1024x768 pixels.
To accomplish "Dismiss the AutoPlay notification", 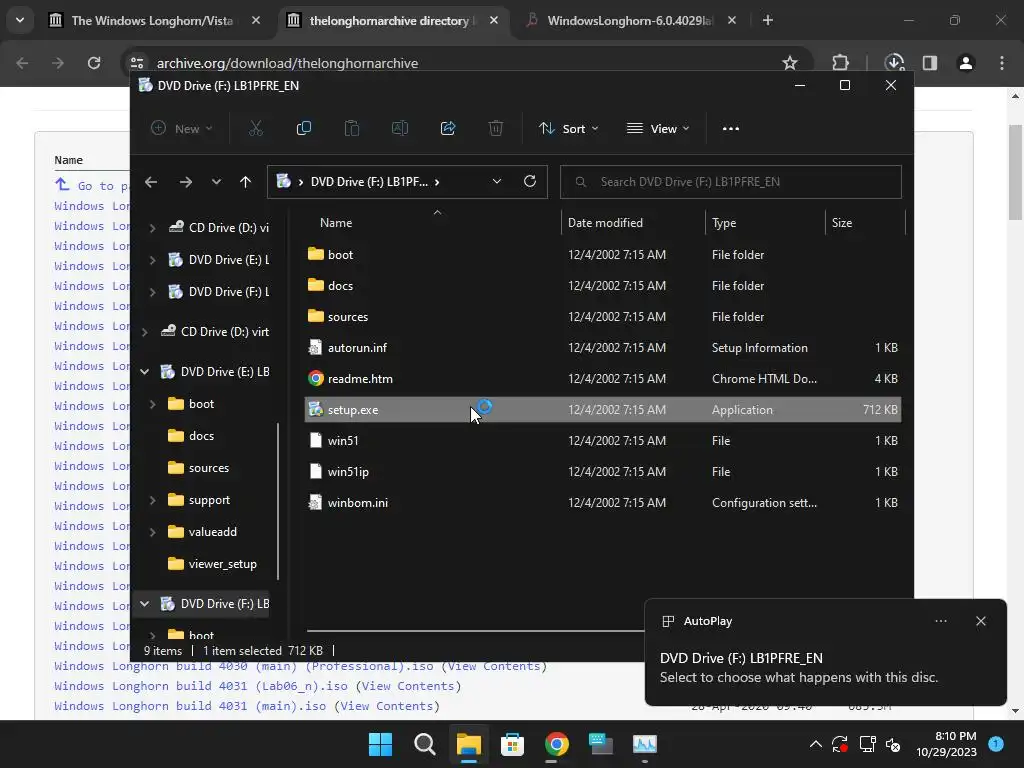I will pyautogui.click(x=981, y=621).
